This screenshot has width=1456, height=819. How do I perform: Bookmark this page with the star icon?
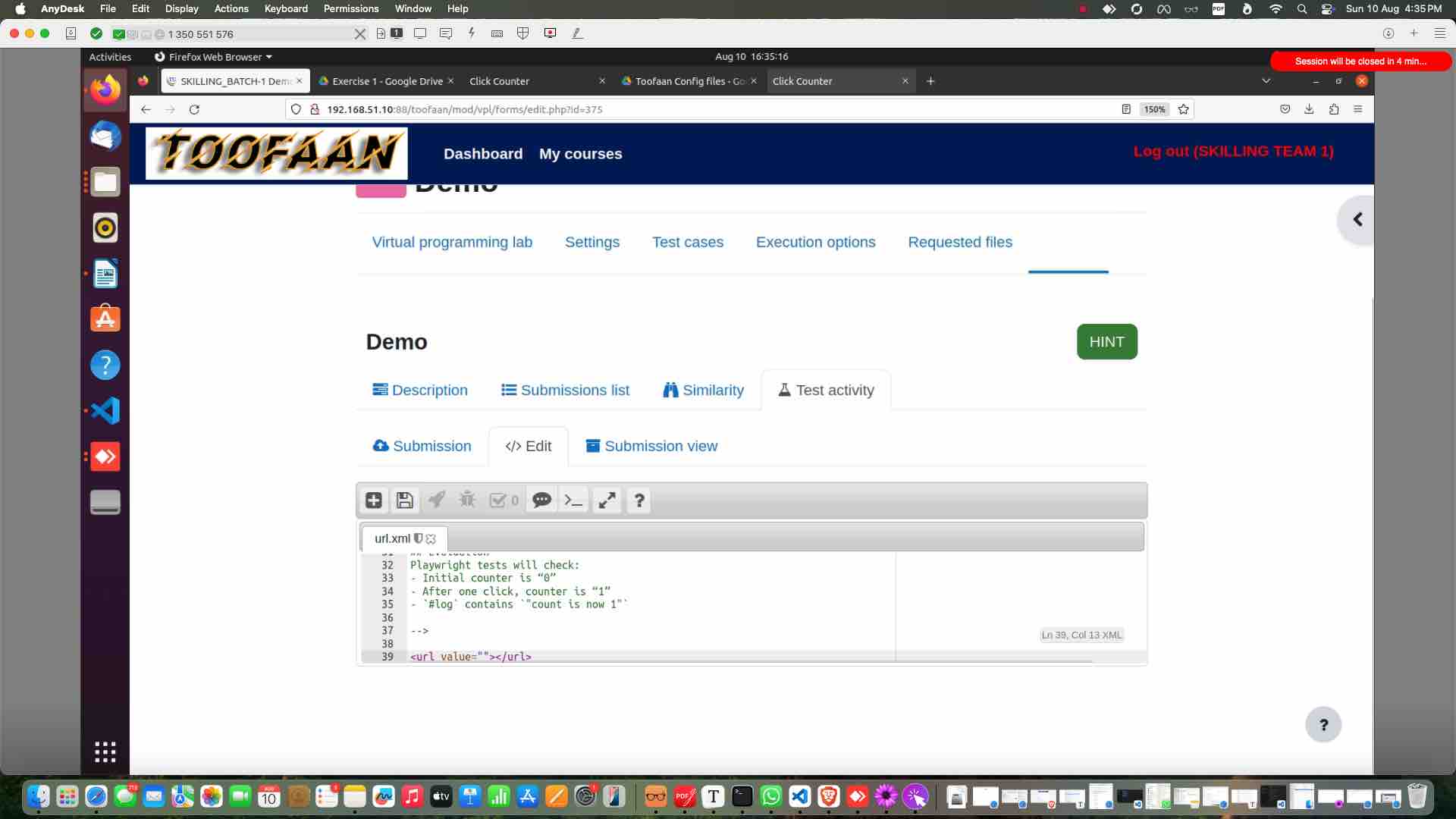click(x=1183, y=109)
